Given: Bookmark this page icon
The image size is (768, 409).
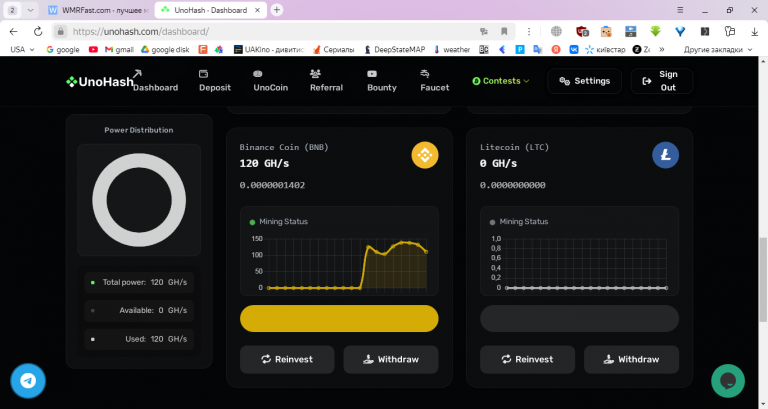Looking at the screenshot, I should click(x=504, y=31).
